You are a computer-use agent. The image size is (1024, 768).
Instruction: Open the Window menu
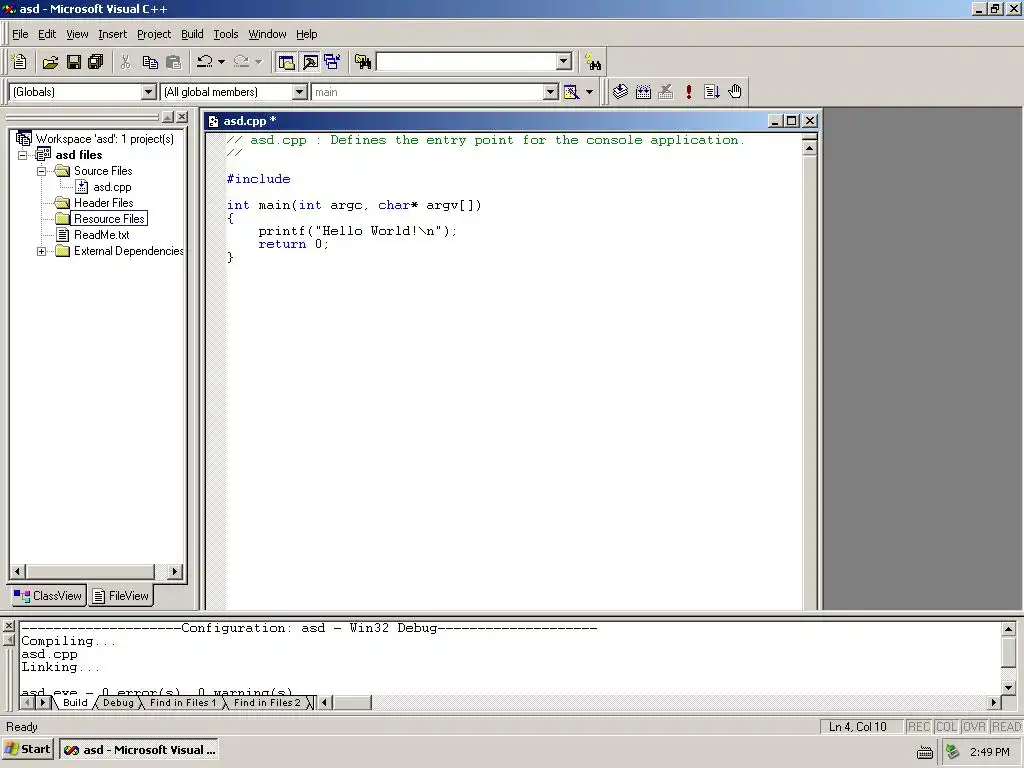[x=267, y=34]
